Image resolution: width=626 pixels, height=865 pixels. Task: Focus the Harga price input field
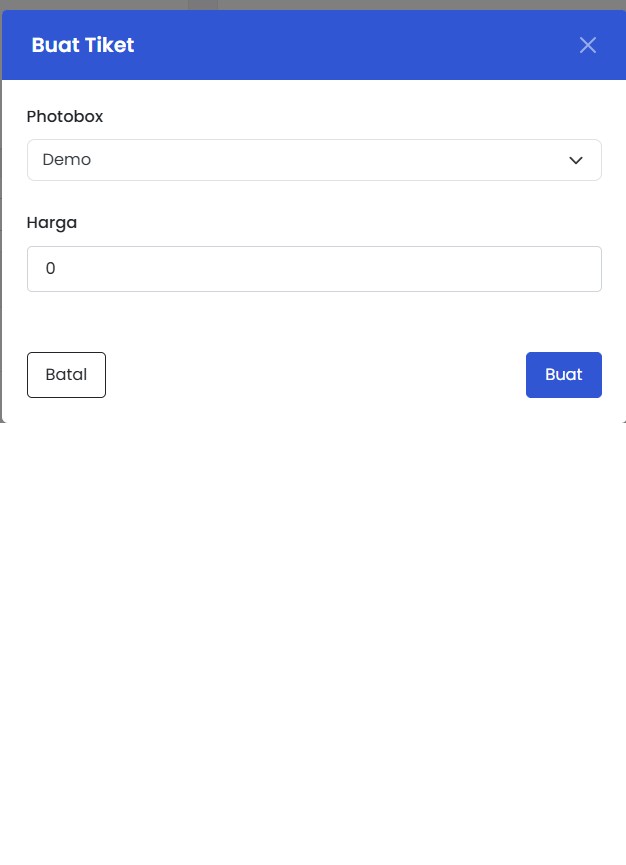click(x=314, y=269)
